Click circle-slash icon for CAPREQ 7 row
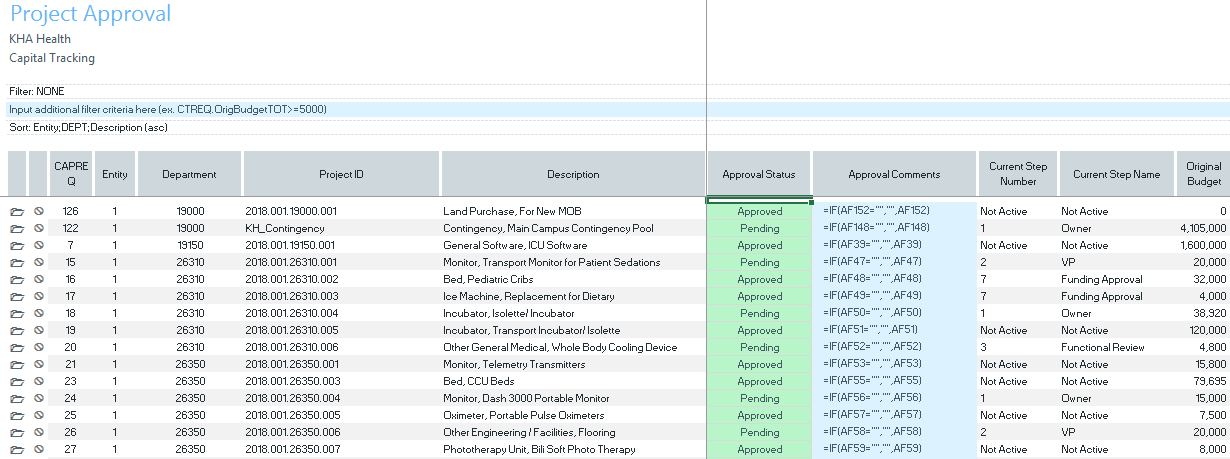 click(39, 246)
